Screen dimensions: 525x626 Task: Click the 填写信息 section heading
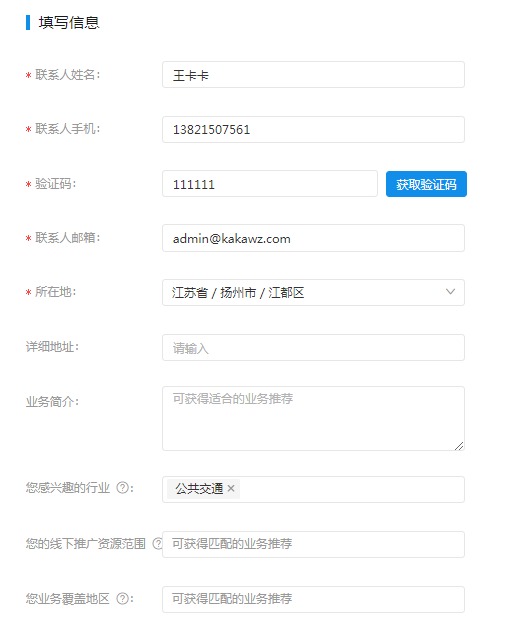click(69, 22)
